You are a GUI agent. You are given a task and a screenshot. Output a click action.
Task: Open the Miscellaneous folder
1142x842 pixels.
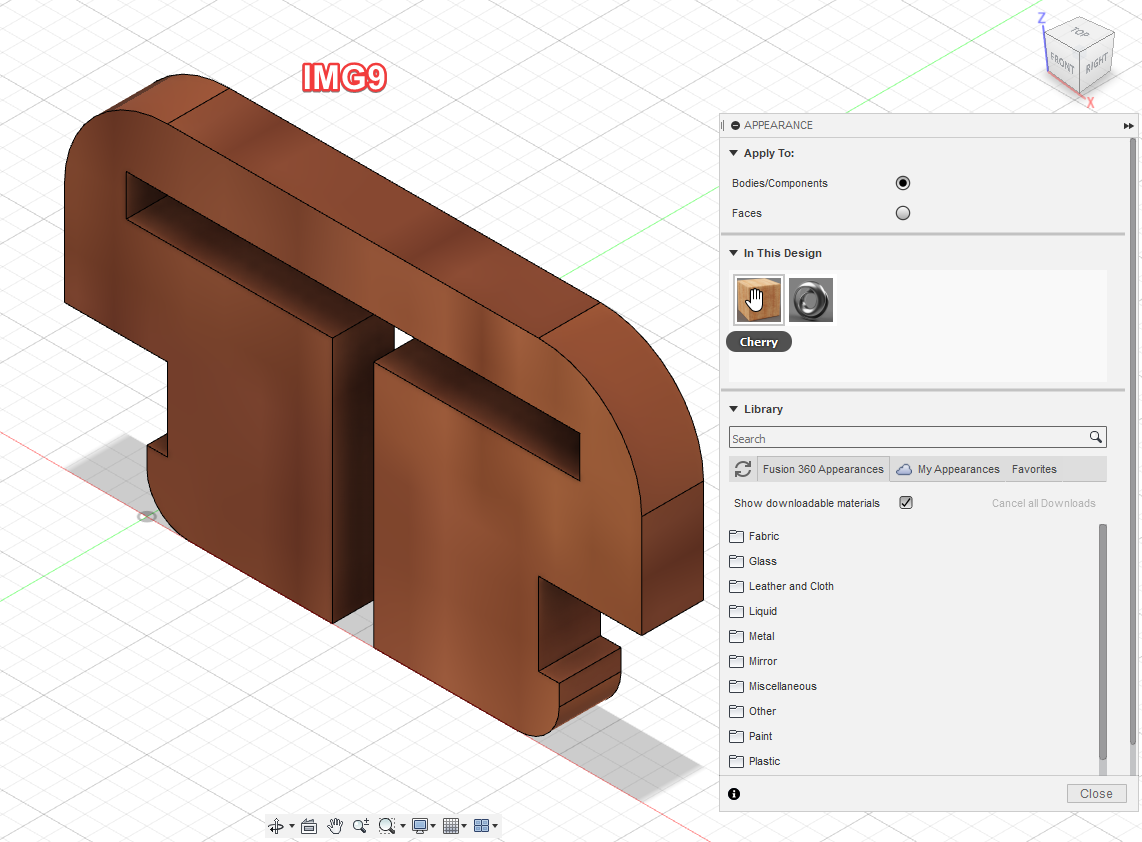click(772, 686)
